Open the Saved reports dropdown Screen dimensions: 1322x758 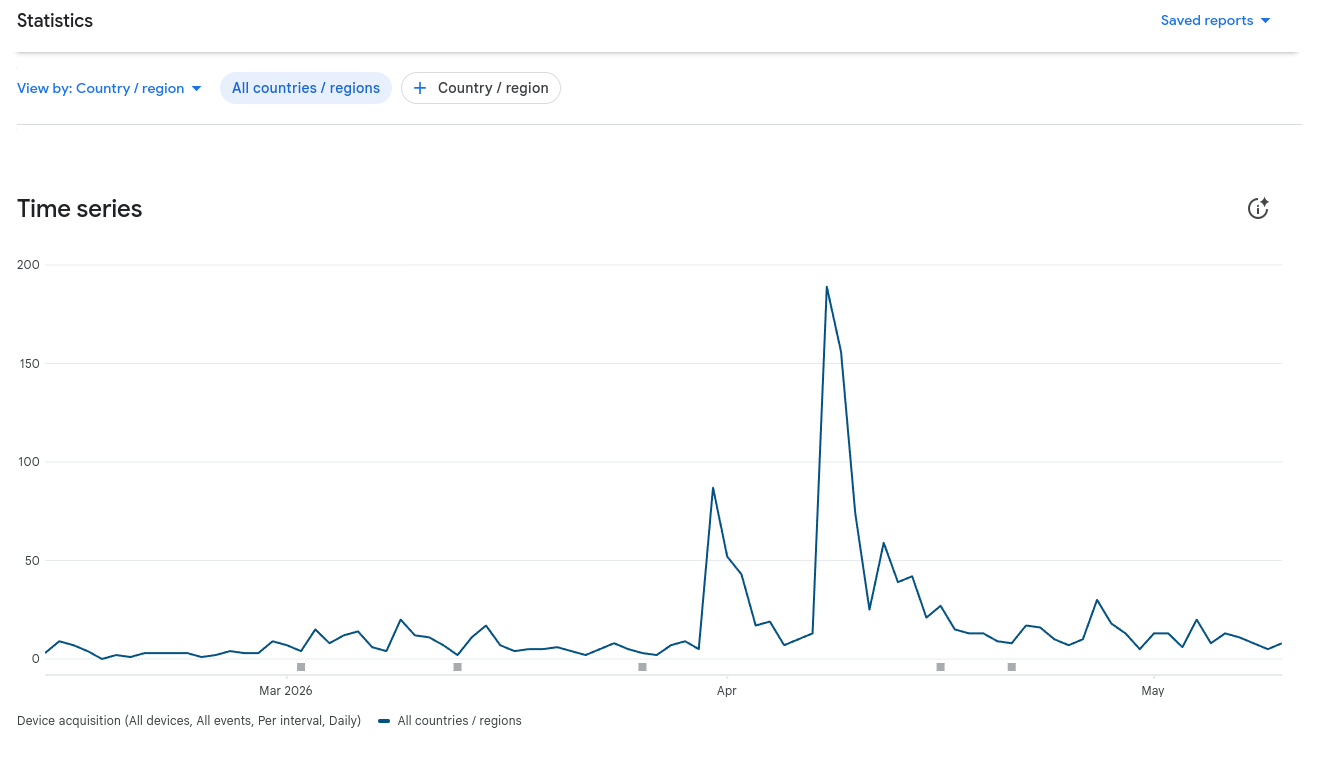(1215, 20)
